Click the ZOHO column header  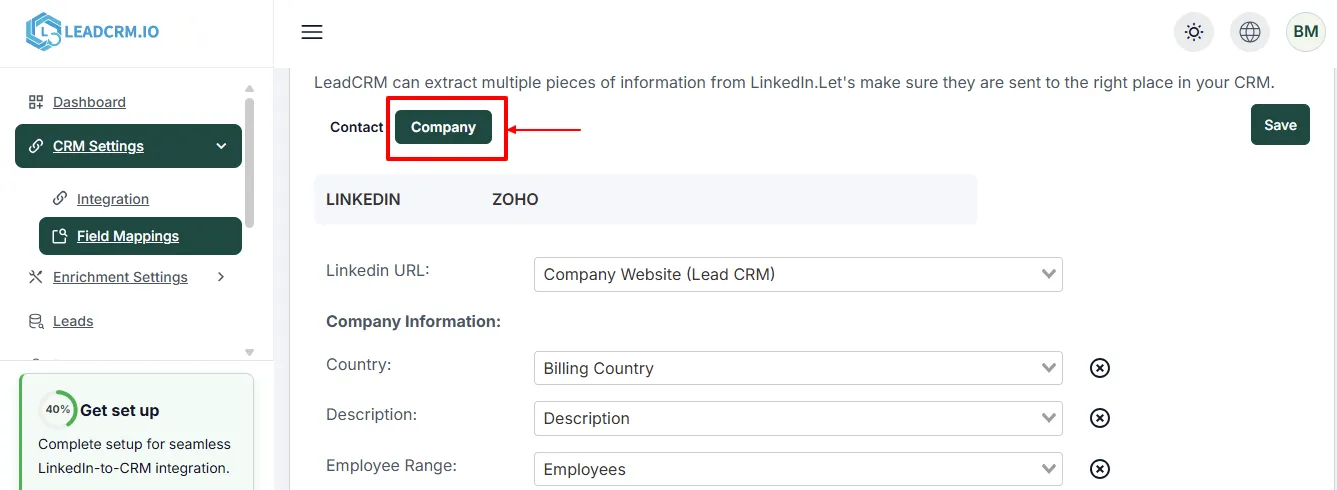tap(515, 199)
